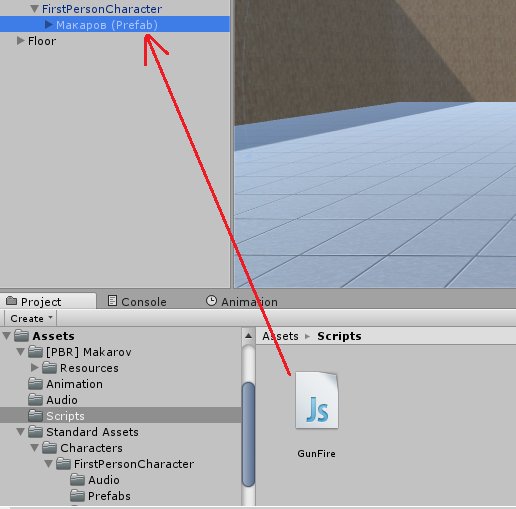This screenshot has height=509, width=516.
Task: Click the Standard Assets folder icon
Action: pos(35,432)
